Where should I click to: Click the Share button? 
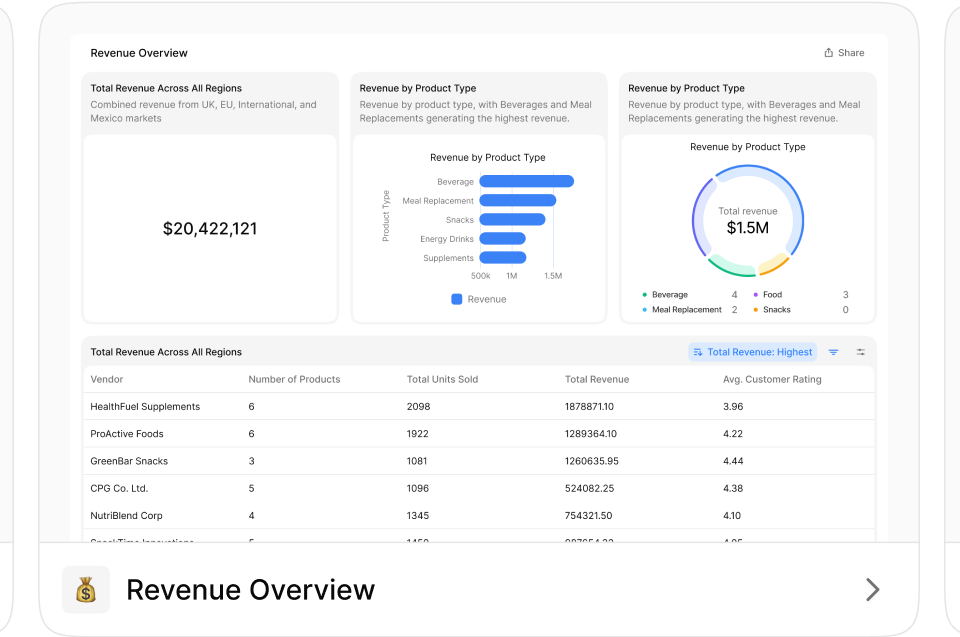click(x=844, y=53)
